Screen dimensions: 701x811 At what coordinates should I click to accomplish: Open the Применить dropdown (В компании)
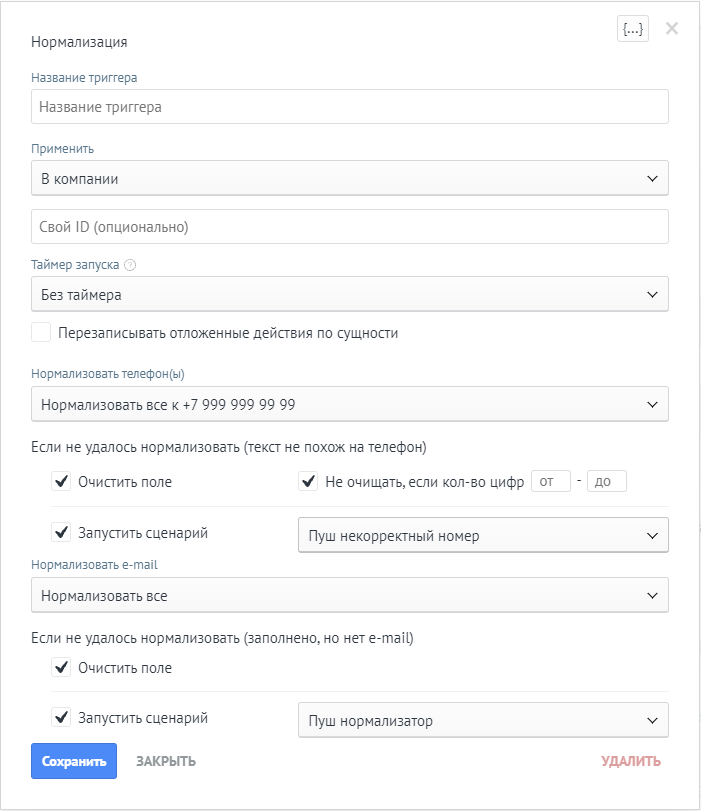click(x=349, y=178)
